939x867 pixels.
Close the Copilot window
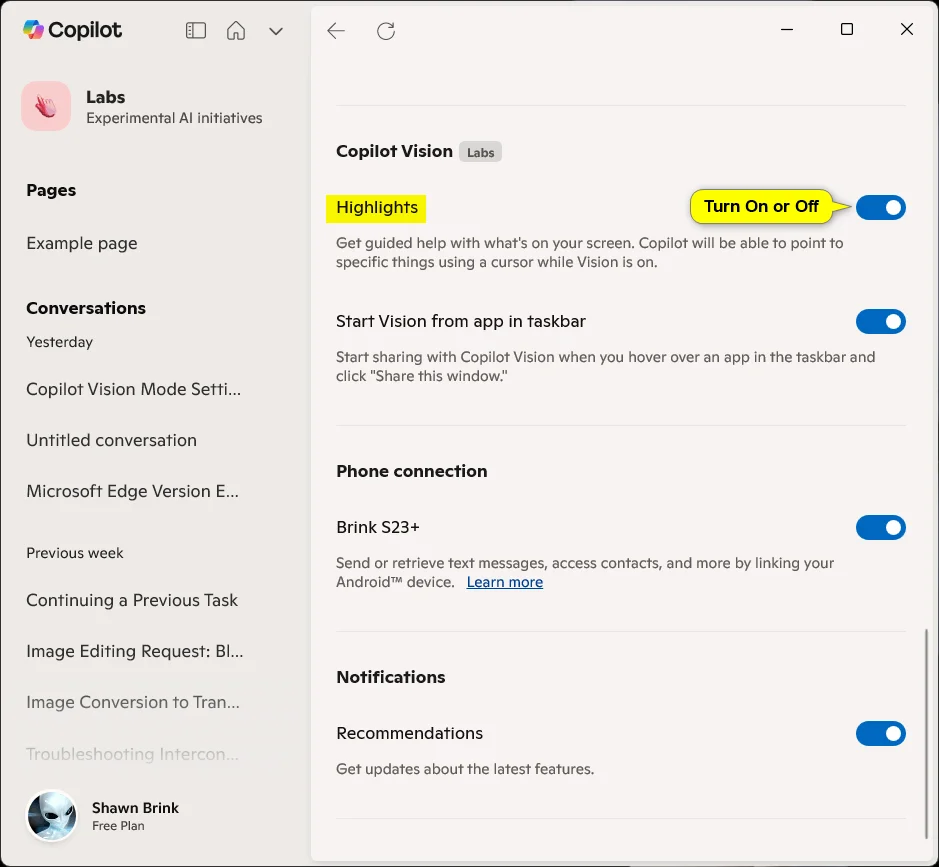pos(907,29)
